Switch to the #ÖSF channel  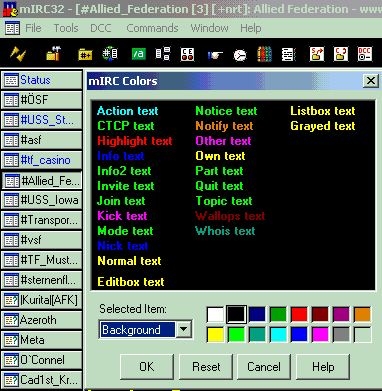click(42, 100)
